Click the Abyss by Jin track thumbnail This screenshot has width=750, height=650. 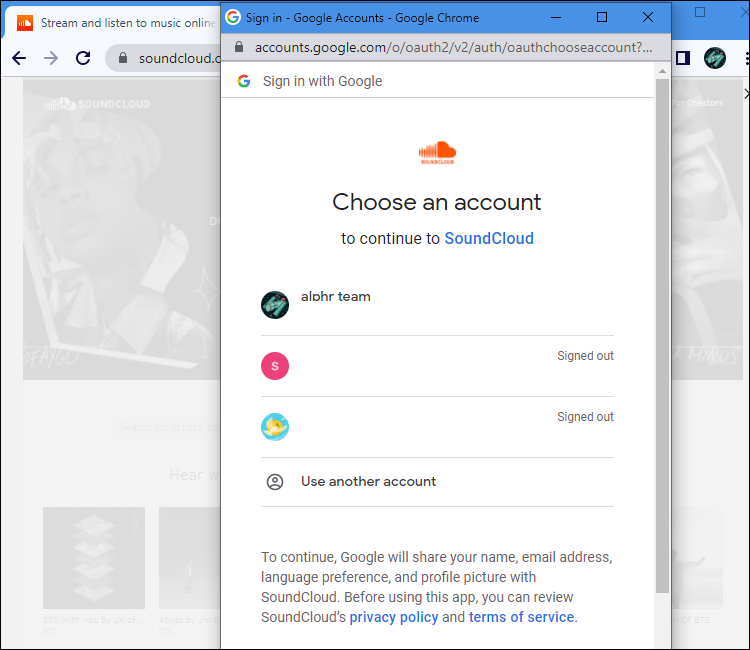[189, 558]
